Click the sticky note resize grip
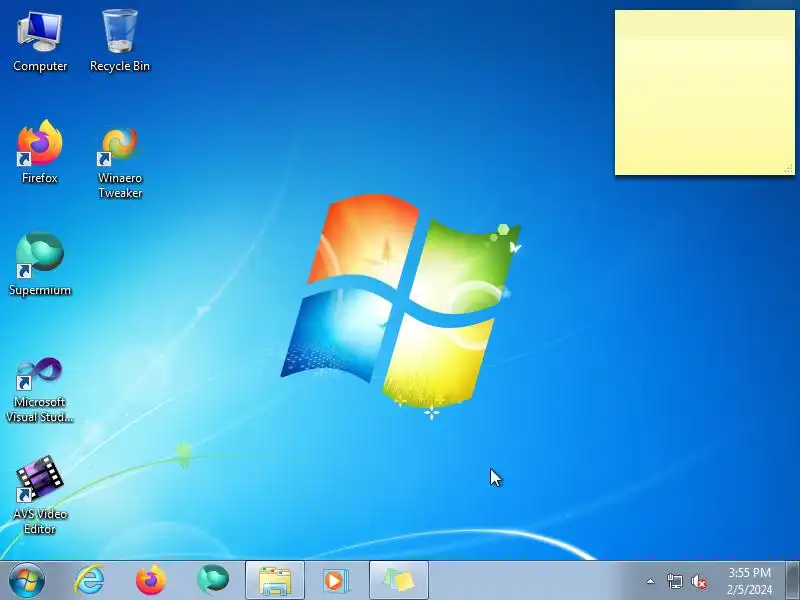 click(789, 169)
